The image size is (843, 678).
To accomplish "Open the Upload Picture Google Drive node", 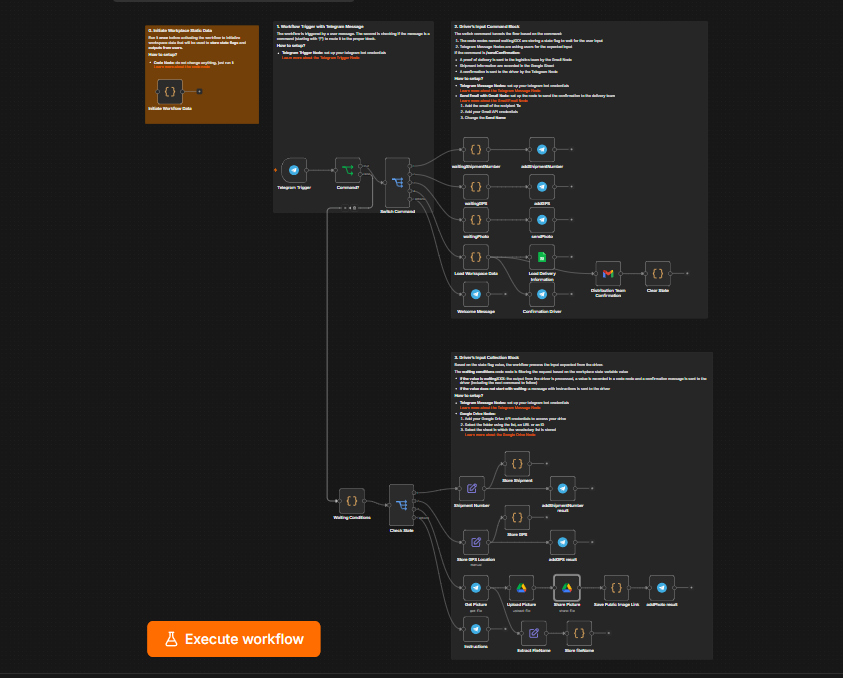I will click(x=521, y=588).
